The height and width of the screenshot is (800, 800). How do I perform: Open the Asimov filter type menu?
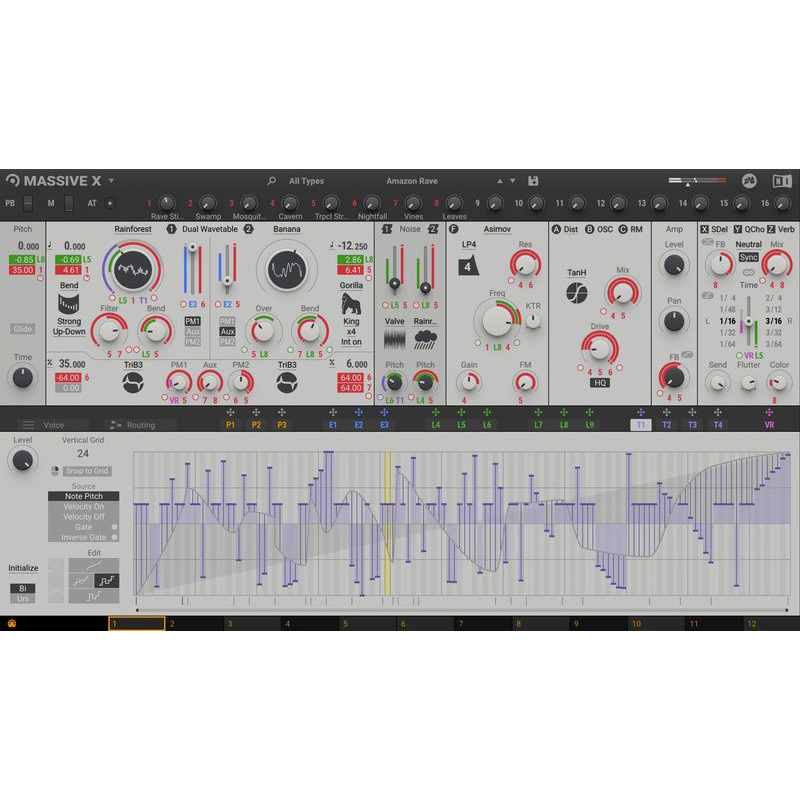coord(497,229)
